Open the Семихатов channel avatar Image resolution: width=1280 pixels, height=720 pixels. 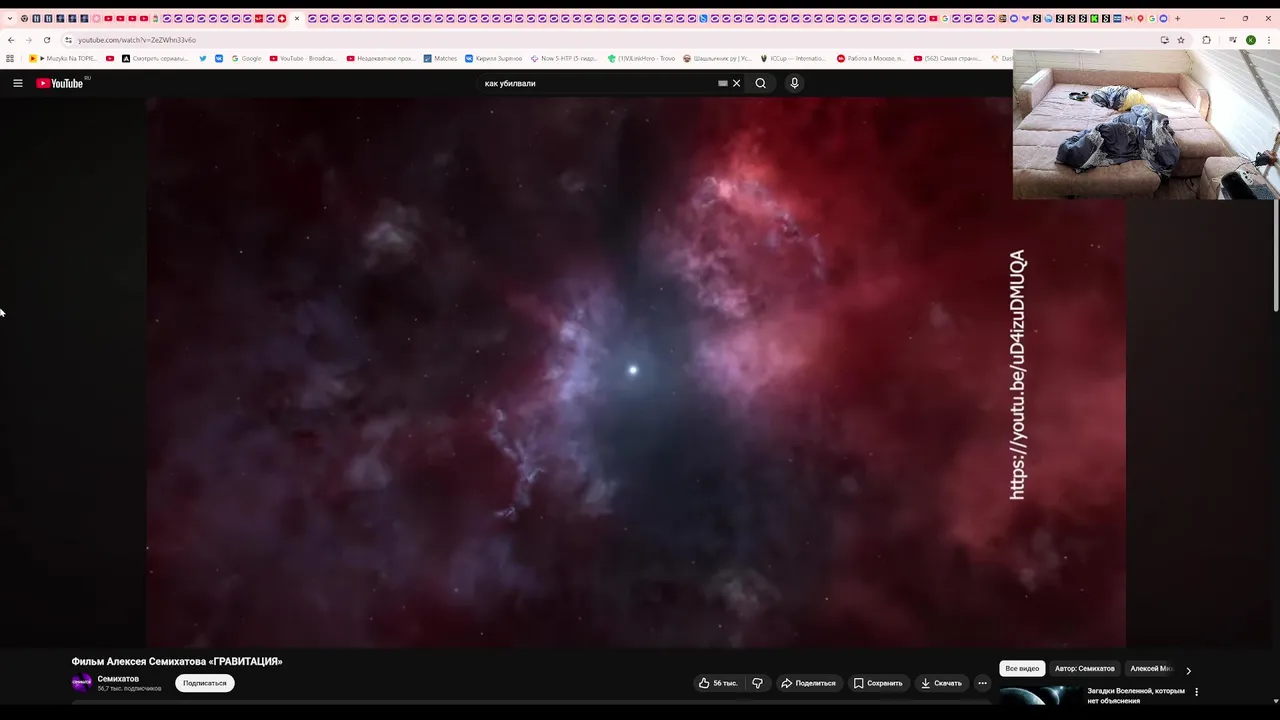(82, 683)
